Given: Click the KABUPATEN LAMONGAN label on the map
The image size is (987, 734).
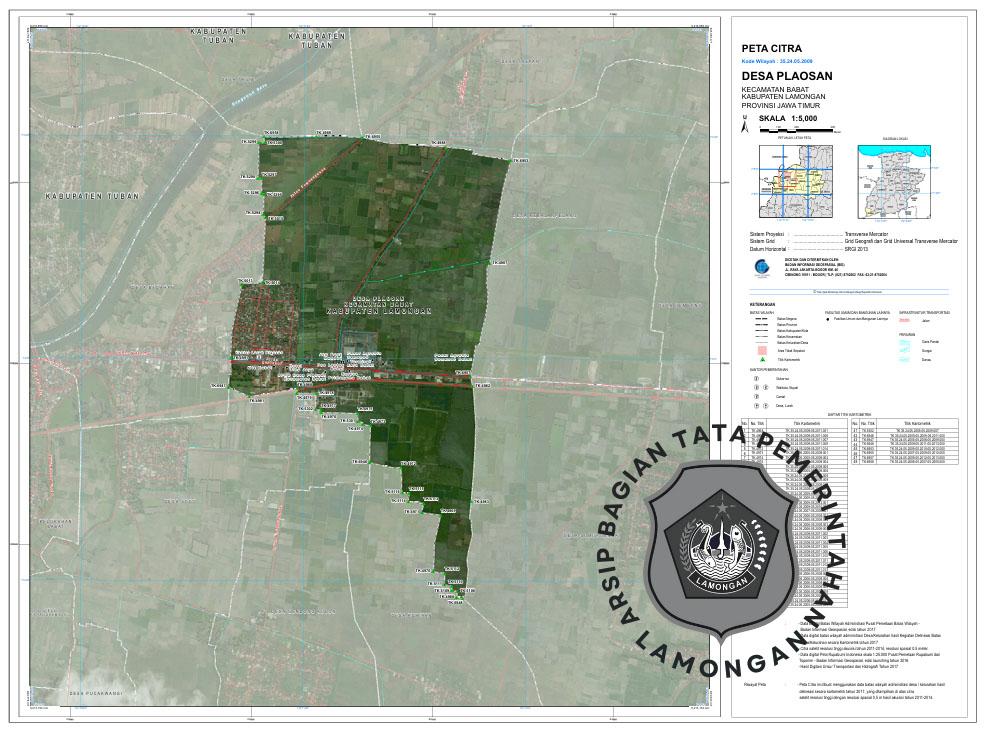Looking at the screenshot, I should click(379, 311).
